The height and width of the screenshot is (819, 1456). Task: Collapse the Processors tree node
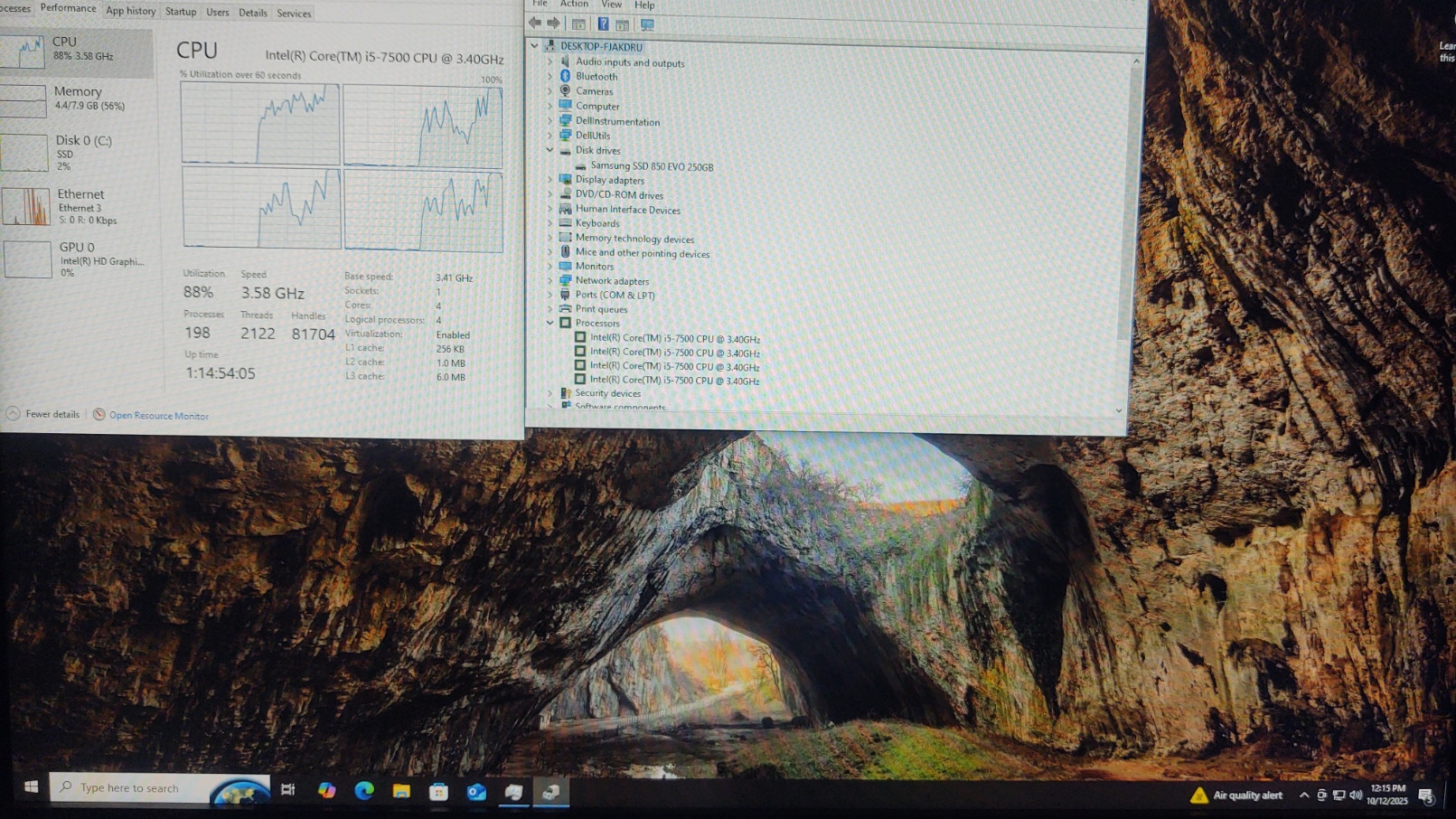pos(550,323)
